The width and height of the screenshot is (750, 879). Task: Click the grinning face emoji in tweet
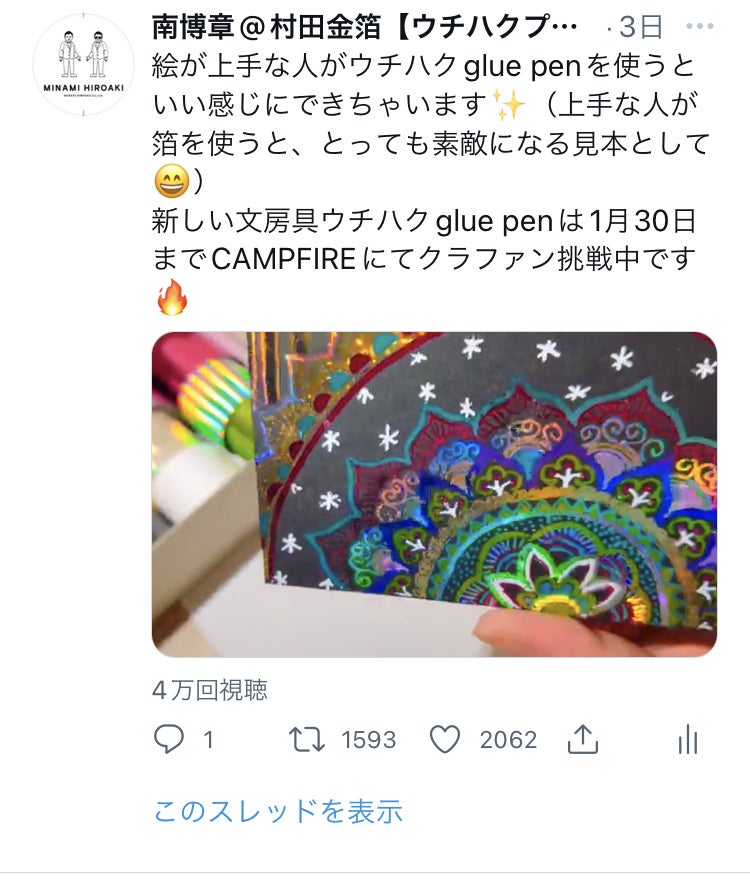pos(172,182)
